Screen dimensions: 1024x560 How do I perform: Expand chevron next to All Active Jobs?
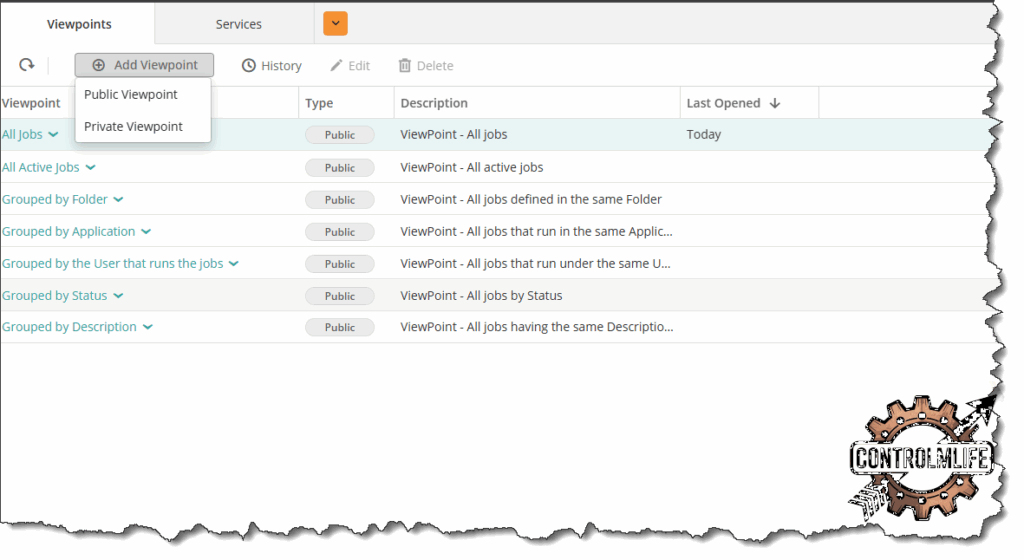coord(90,168)
